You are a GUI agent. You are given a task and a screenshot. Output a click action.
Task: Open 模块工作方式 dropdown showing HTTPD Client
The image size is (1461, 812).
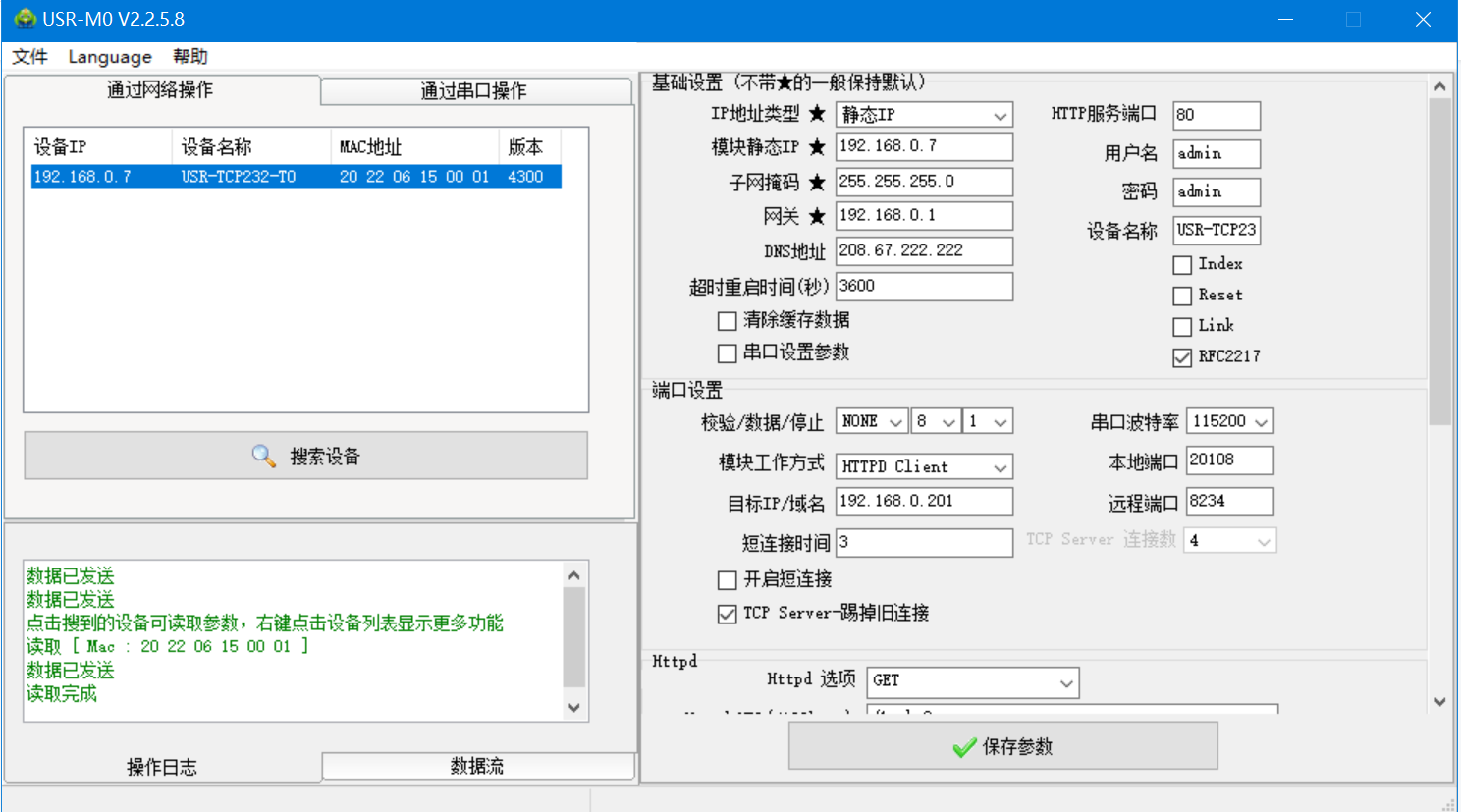(x=924, y=466)
